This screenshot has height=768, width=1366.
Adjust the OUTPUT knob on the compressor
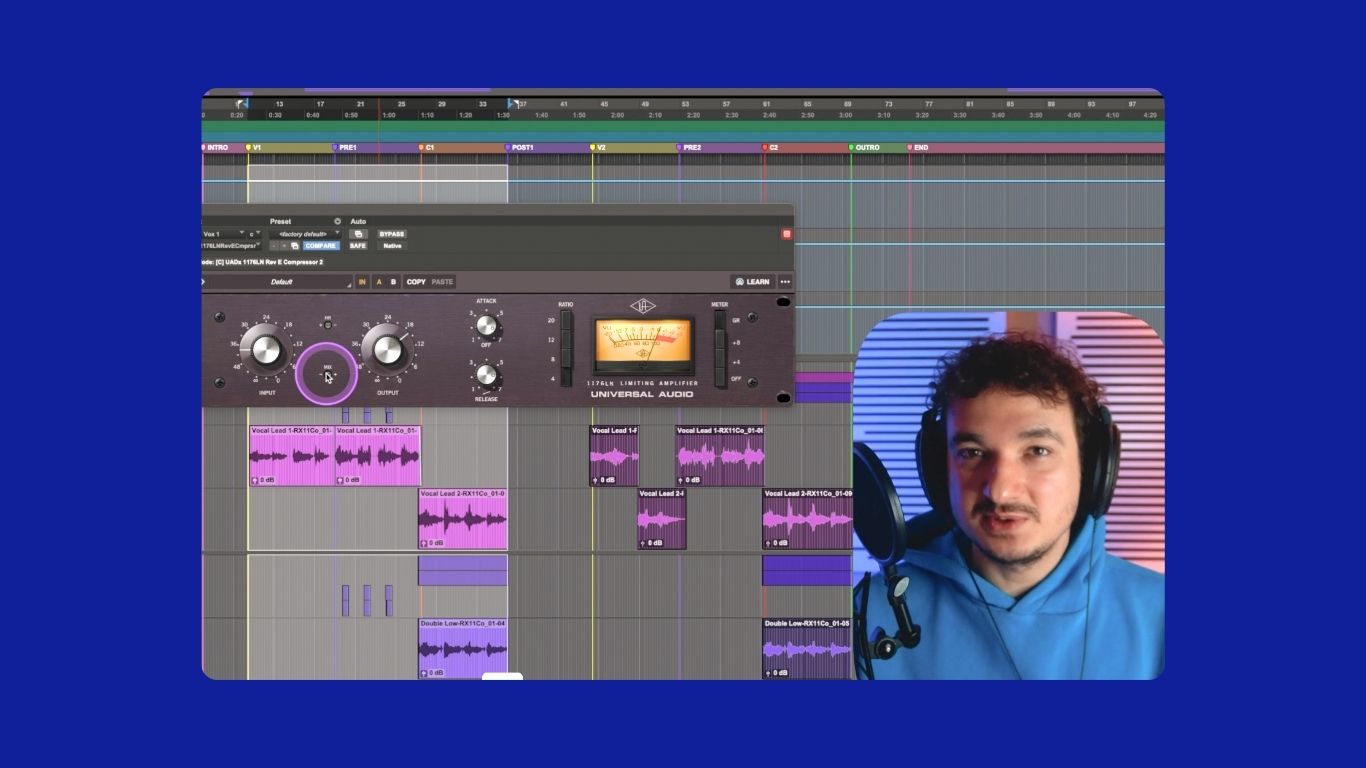387,350
